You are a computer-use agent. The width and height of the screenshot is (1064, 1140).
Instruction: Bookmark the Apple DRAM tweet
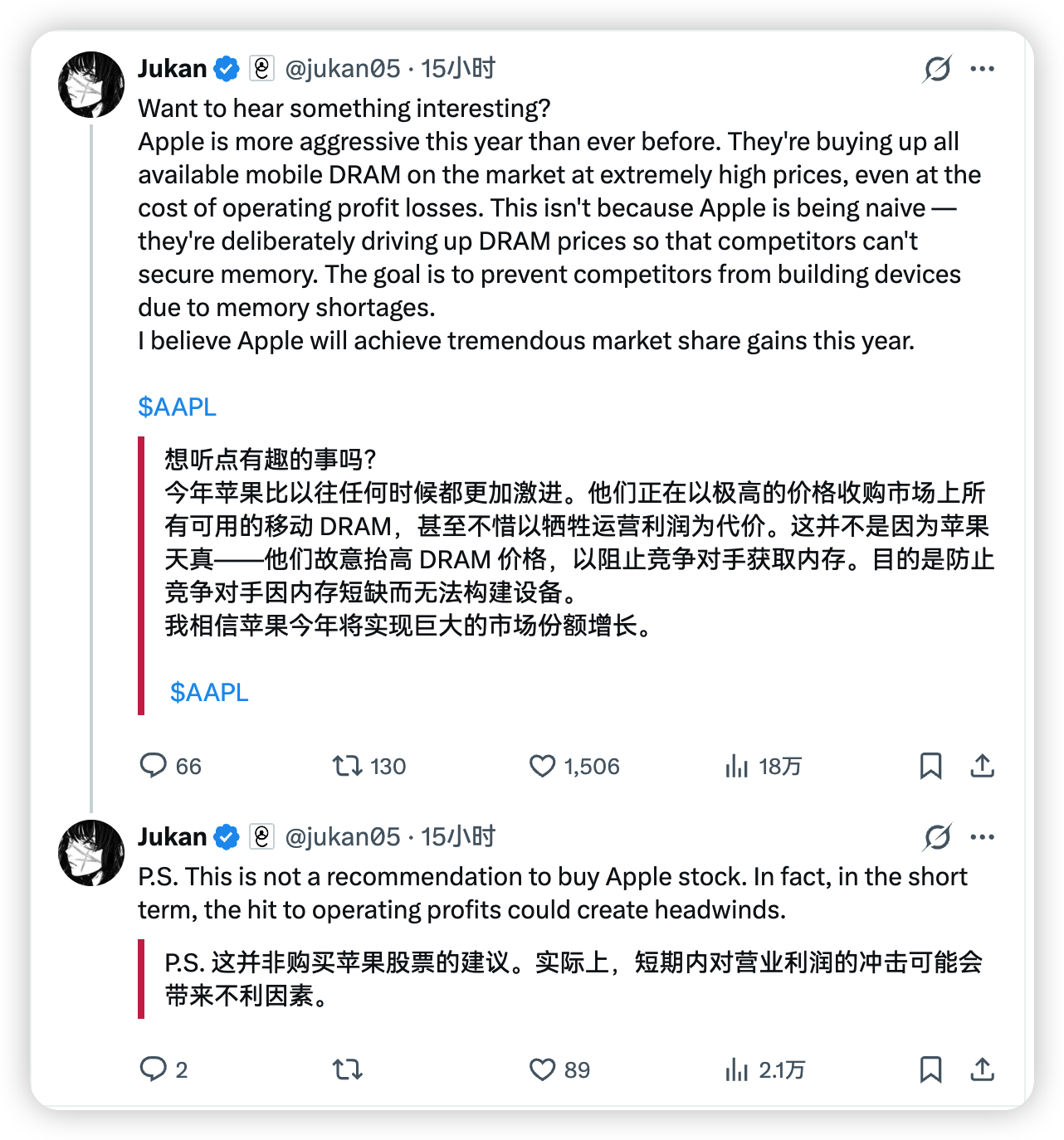coord(930,767)
